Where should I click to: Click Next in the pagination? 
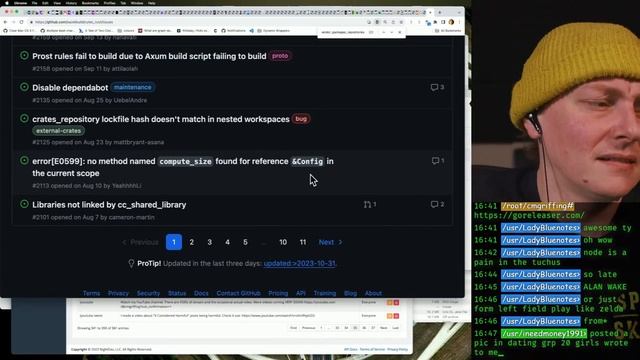pos(330,242)
